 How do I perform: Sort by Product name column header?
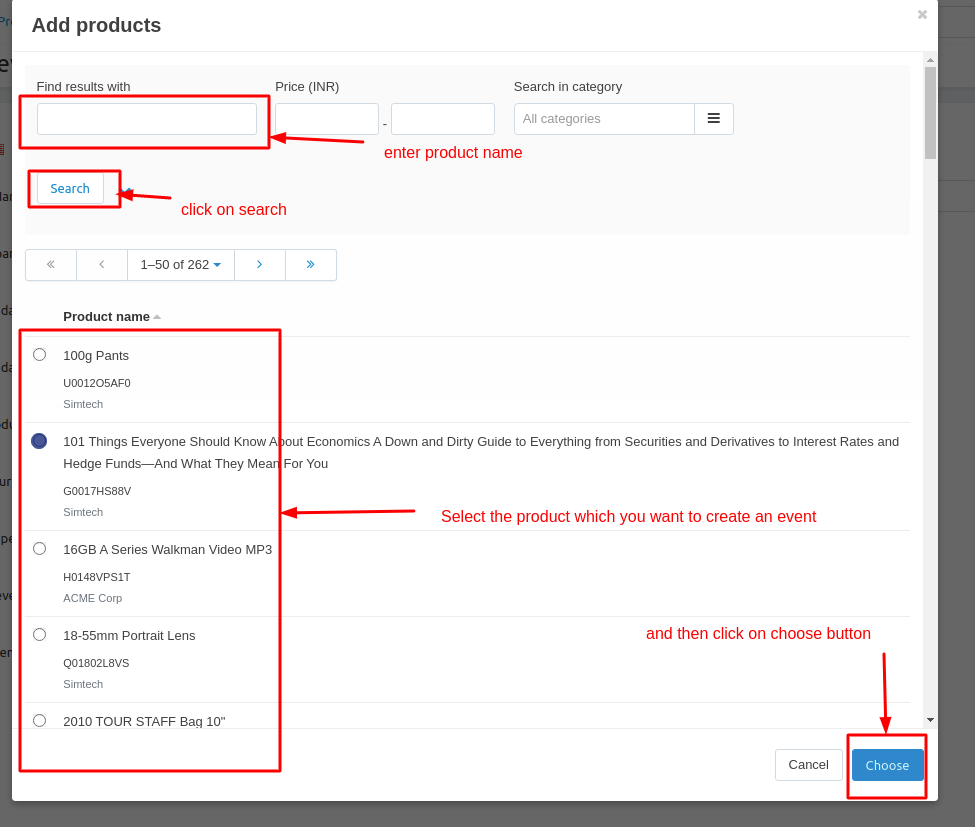pos(107,317)
